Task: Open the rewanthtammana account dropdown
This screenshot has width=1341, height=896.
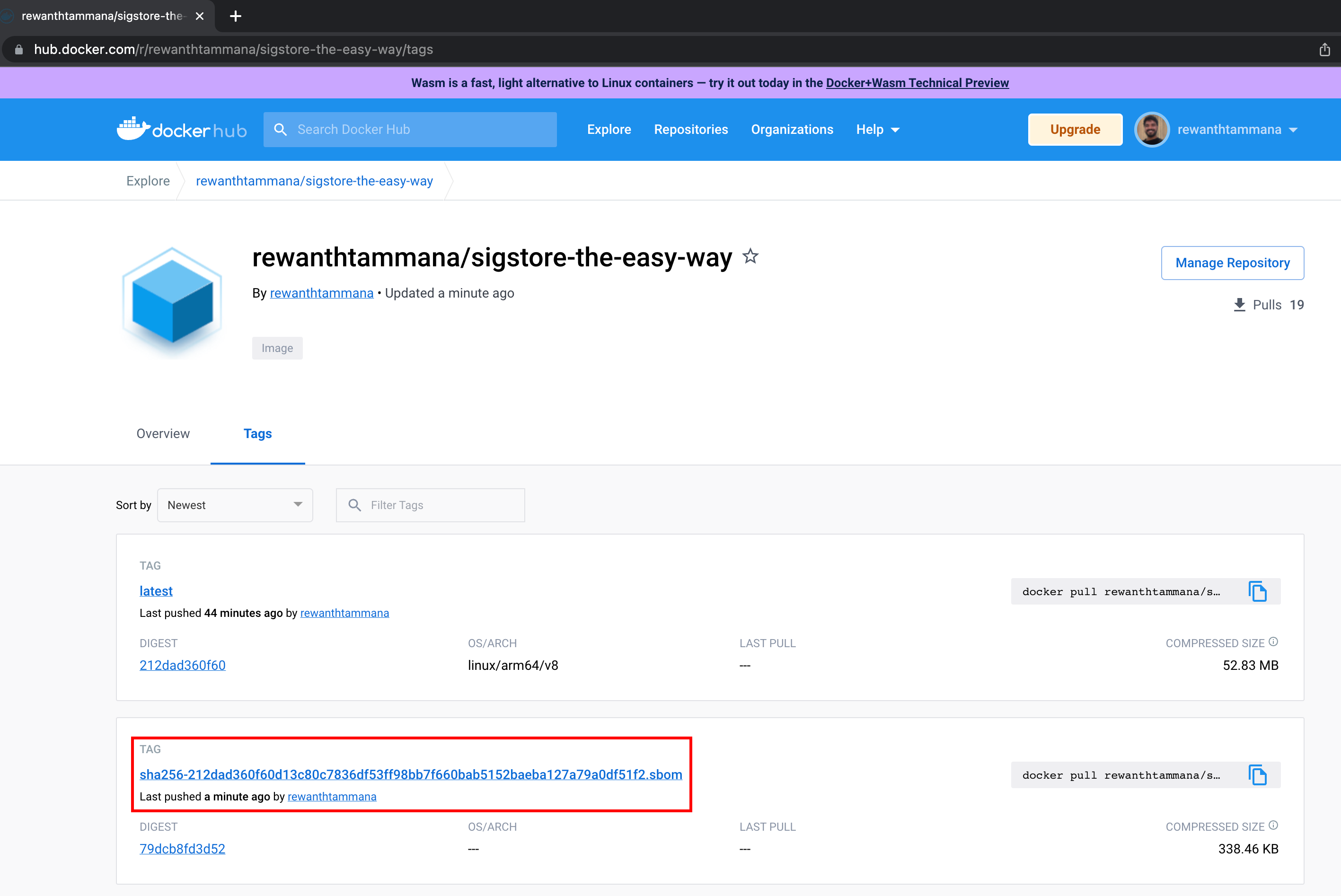Action: coord(1237,130)
